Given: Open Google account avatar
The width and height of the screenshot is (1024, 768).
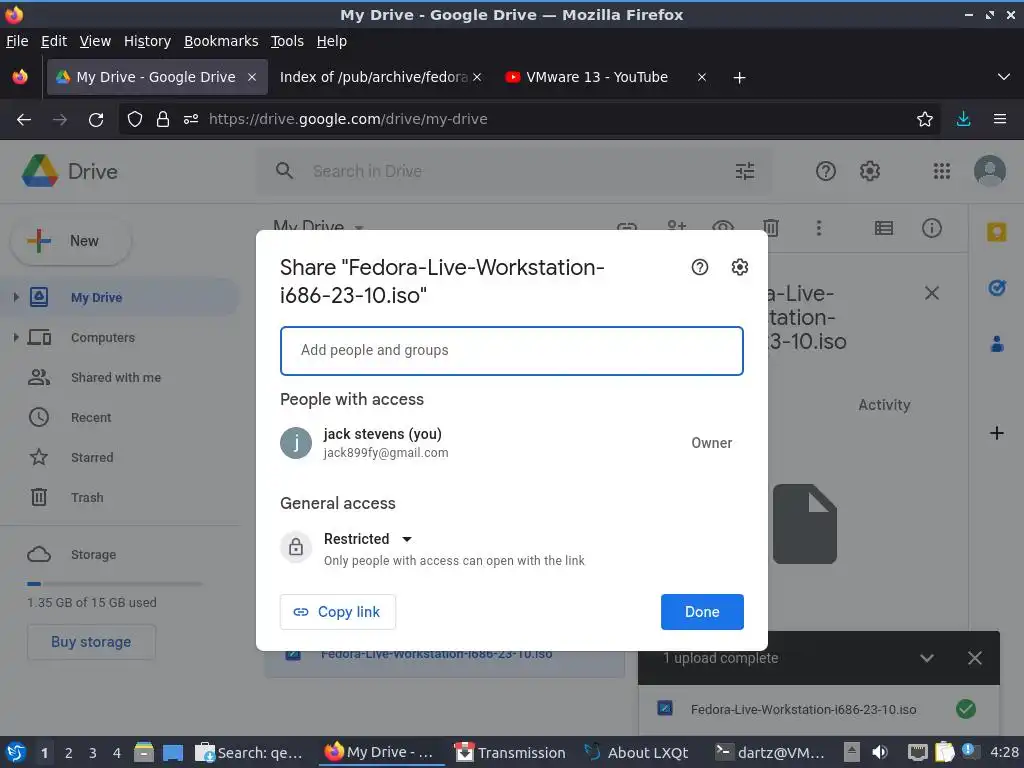Looking at the screenshot, I should pyautogui.click(x=989, y=170).
